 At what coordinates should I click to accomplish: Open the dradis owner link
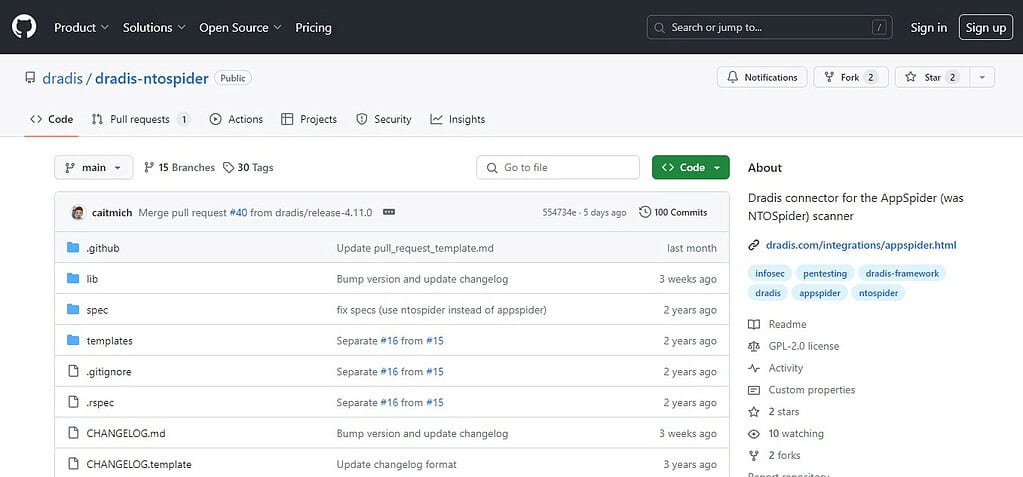tap(63, 78)
